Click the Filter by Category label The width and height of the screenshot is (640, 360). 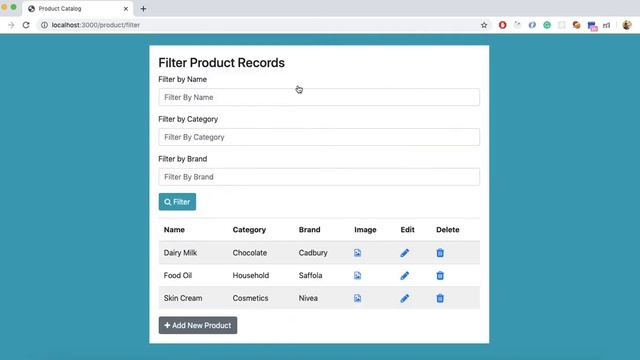pos(188,119)
